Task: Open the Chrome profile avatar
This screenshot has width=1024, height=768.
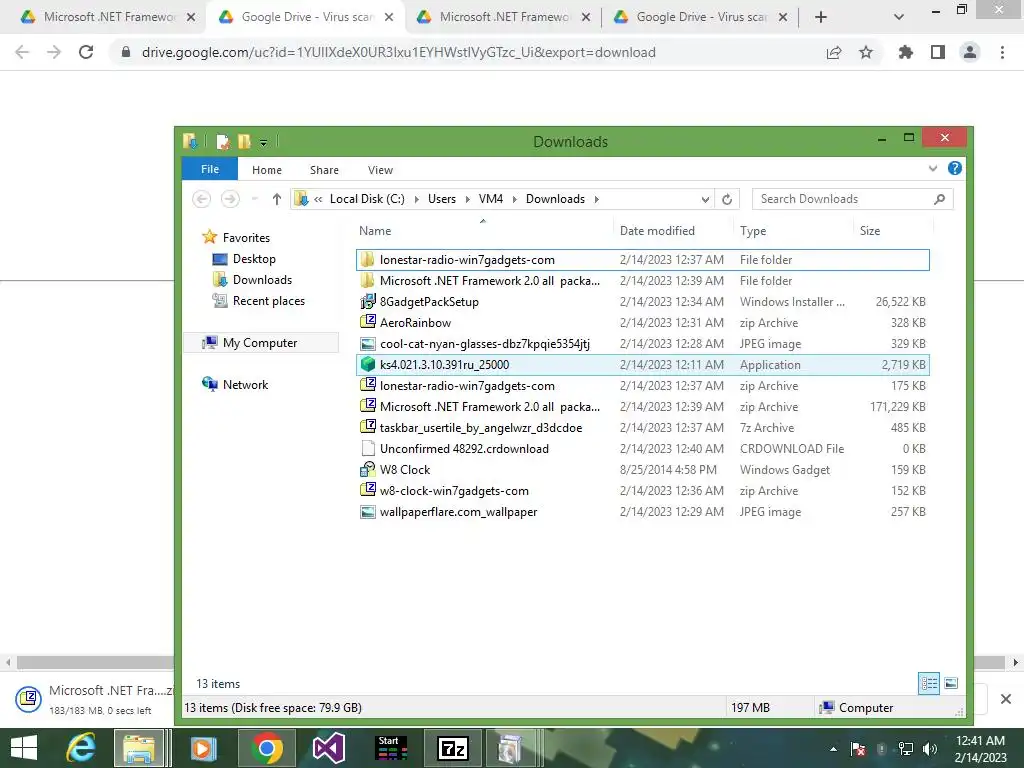Action: point(970,52)
